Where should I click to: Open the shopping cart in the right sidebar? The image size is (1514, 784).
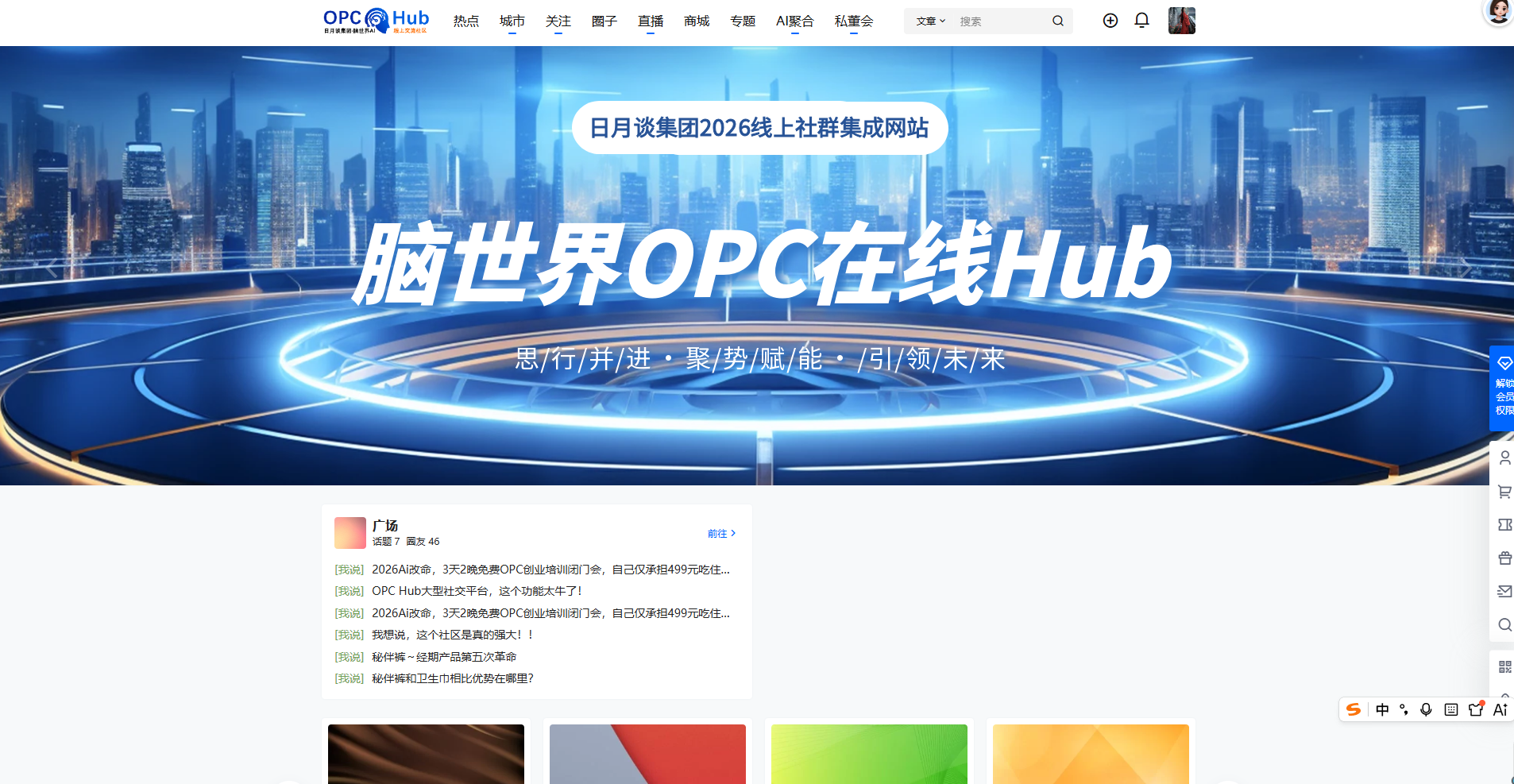1504,491
